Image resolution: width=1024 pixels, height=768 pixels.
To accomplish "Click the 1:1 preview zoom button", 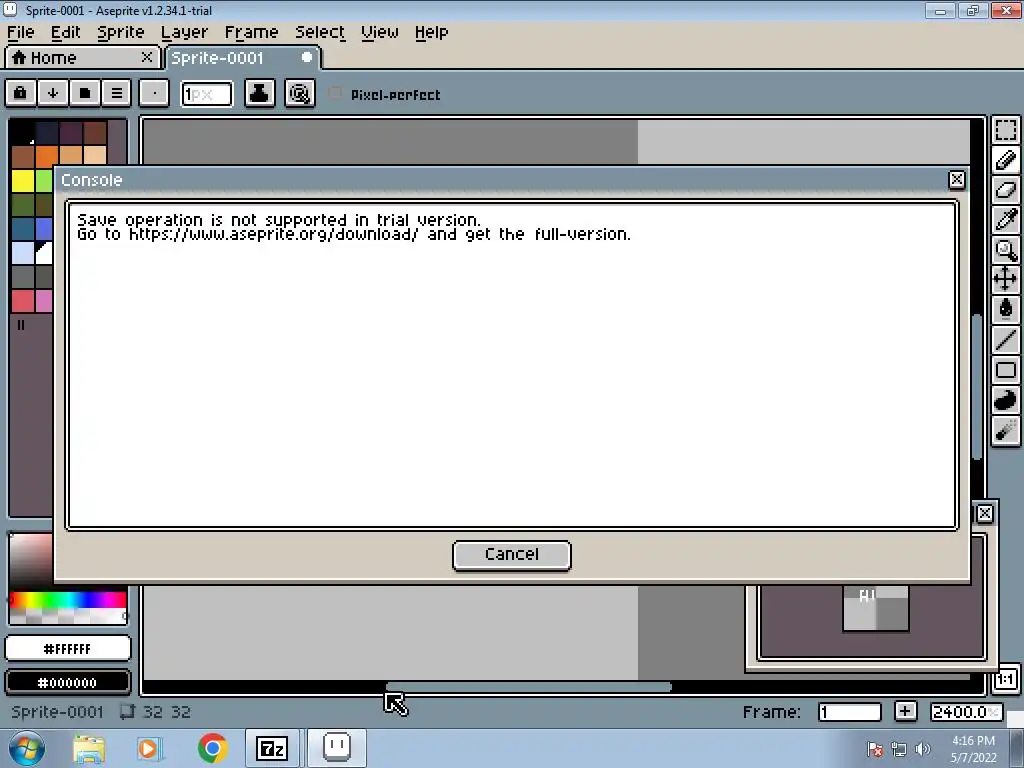I will [1005, 680].
